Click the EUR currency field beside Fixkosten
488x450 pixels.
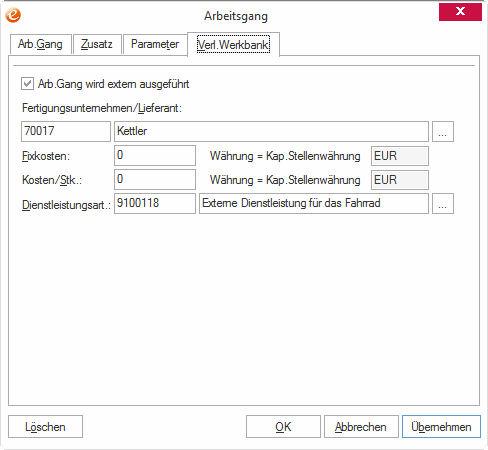coord(400,156)
